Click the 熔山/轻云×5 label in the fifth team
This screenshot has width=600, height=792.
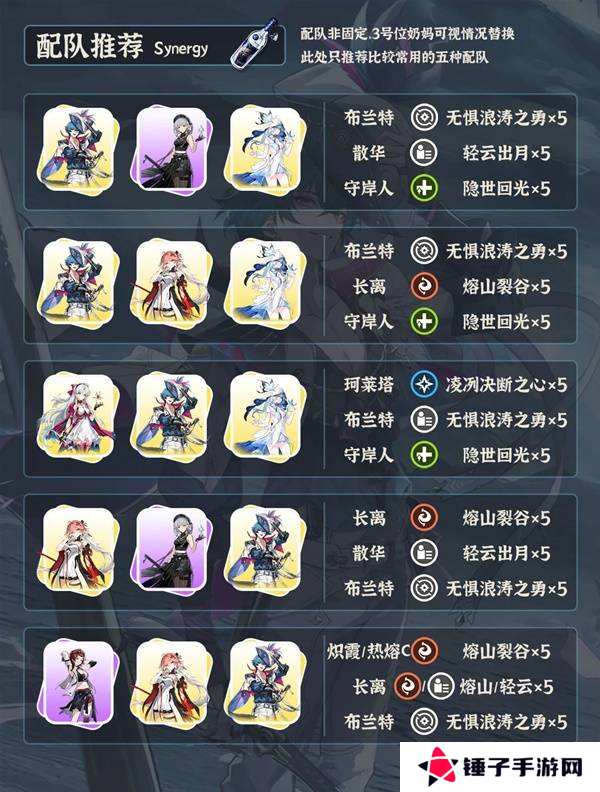point(506,686)
